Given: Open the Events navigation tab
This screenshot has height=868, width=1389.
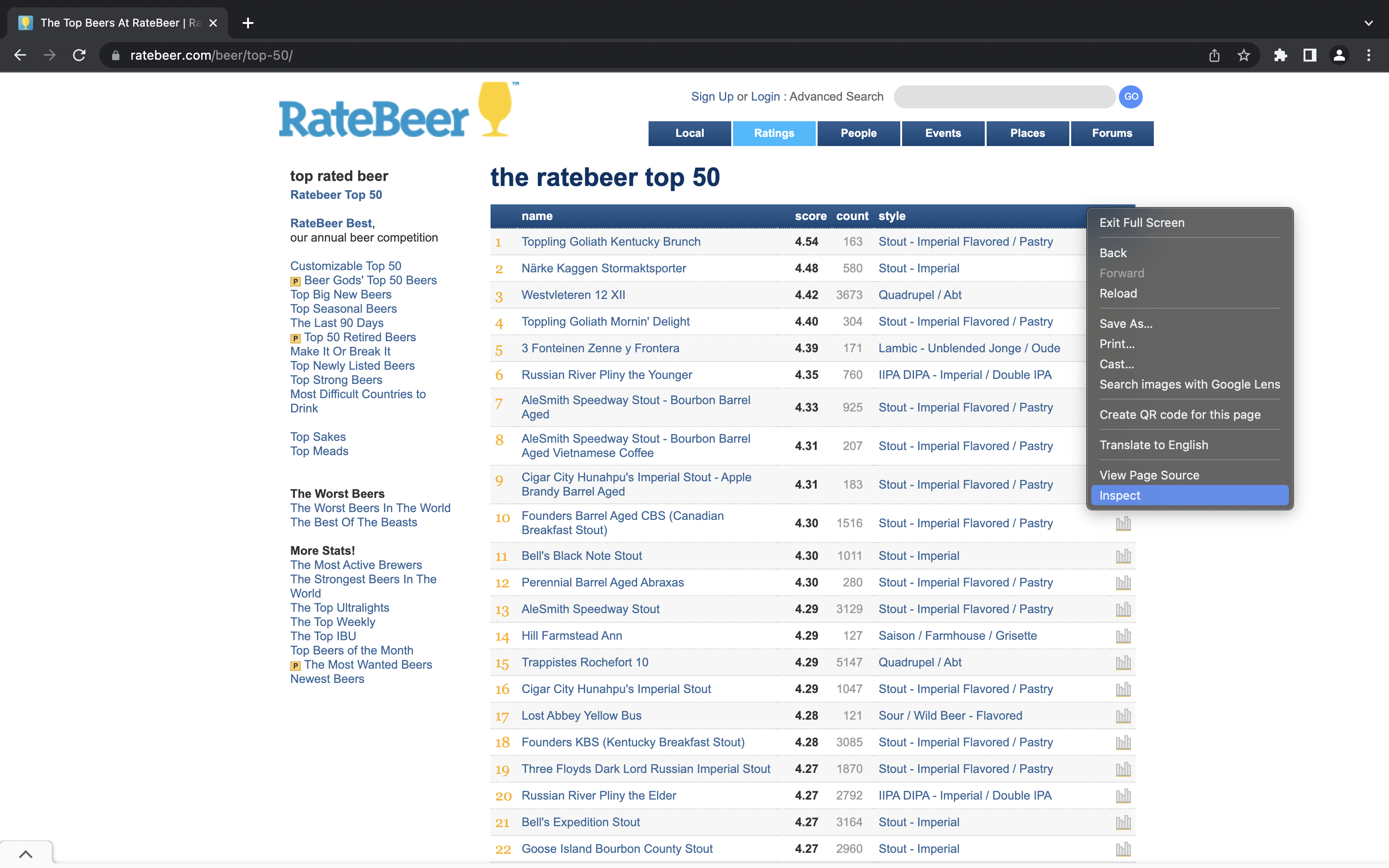Looking at the screenshot, I should (943, 133).
